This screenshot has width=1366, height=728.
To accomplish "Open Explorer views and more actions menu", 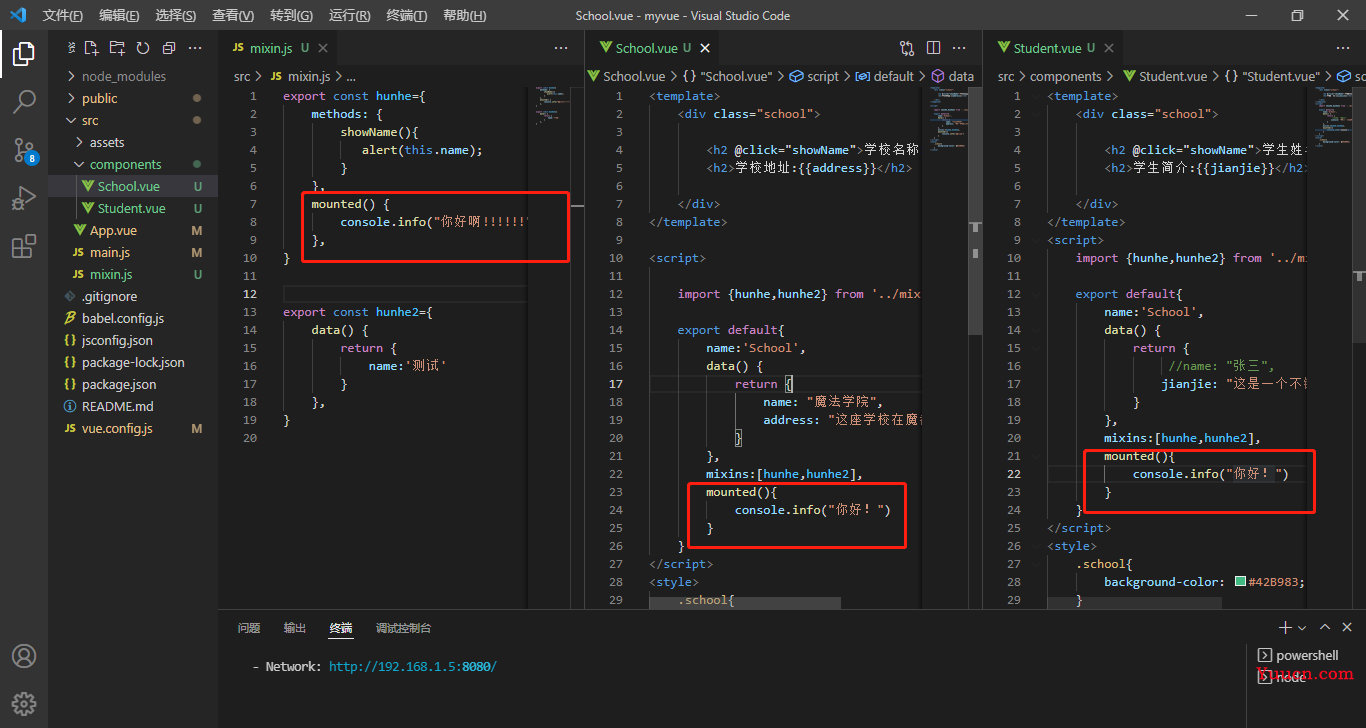I will [196, 48].
